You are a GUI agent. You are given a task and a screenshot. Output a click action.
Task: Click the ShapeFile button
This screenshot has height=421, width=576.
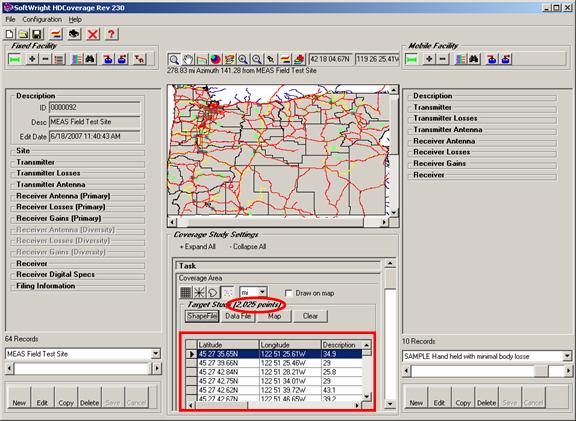[202, 316]
